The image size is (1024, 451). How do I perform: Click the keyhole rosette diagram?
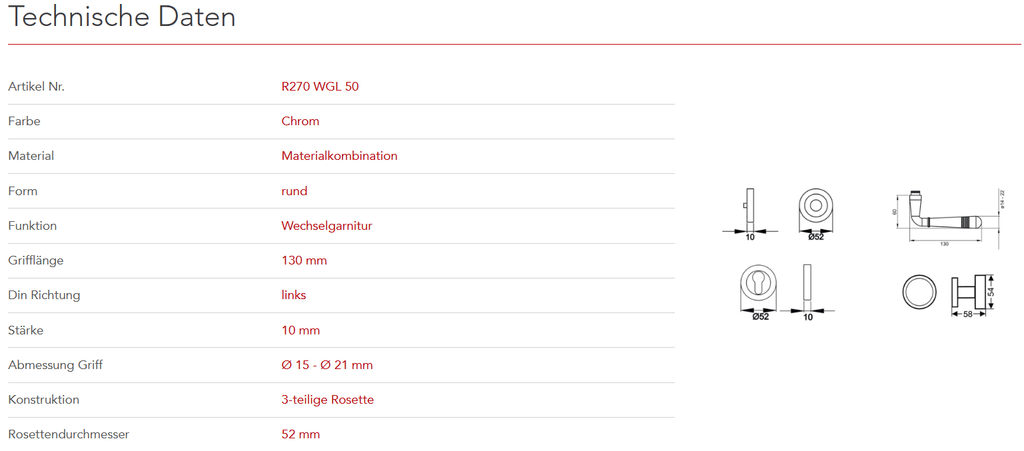760,284
